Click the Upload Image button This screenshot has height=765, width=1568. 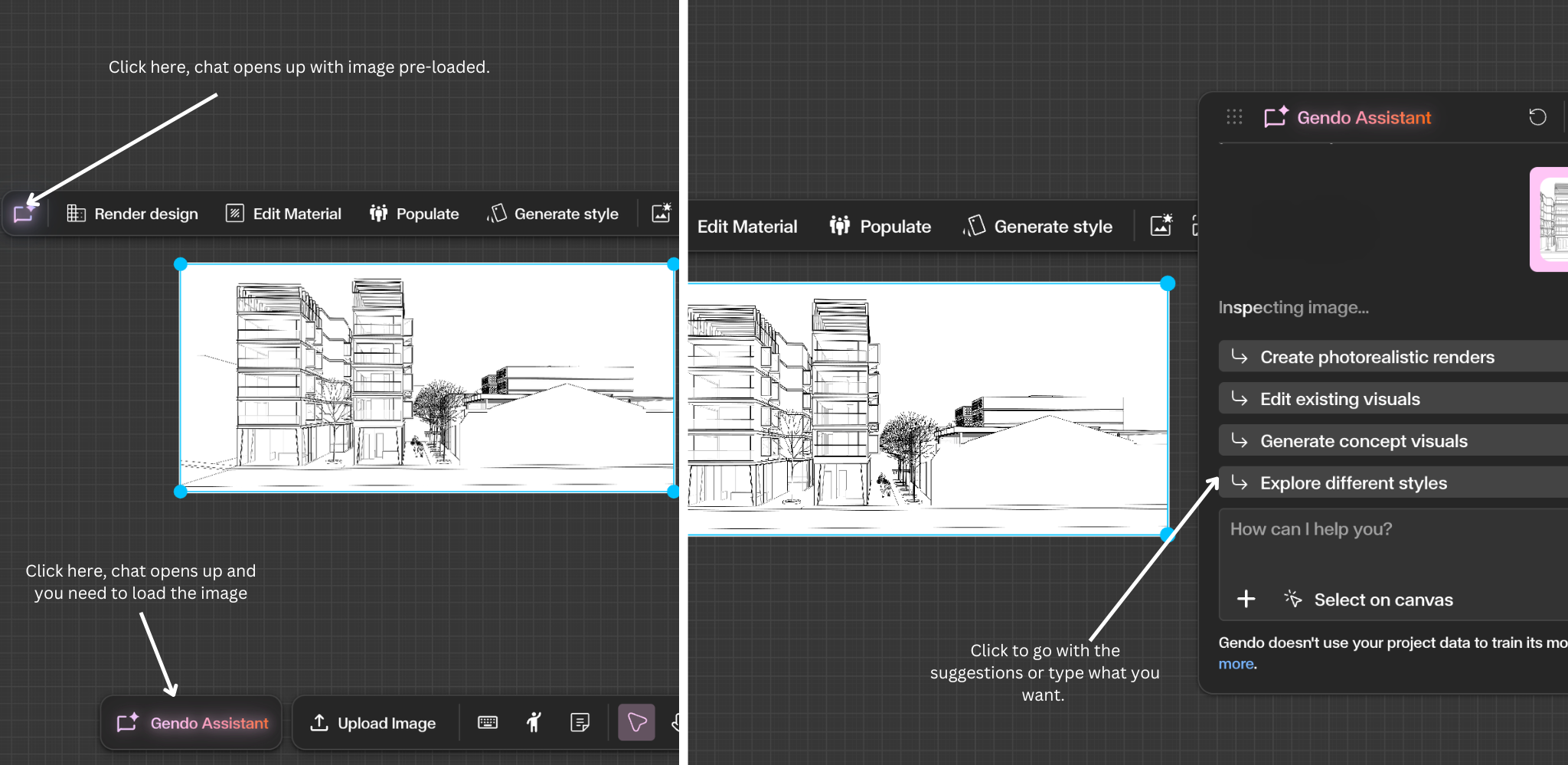373,723
